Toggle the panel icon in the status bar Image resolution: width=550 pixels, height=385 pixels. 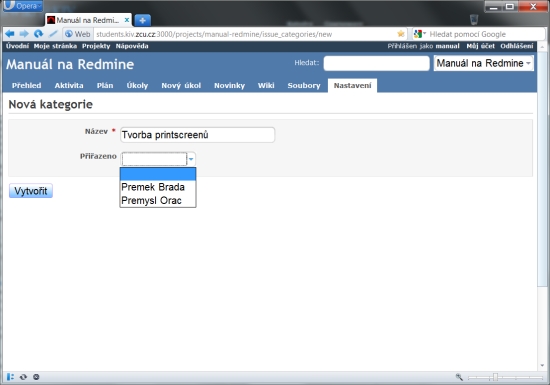11,377
